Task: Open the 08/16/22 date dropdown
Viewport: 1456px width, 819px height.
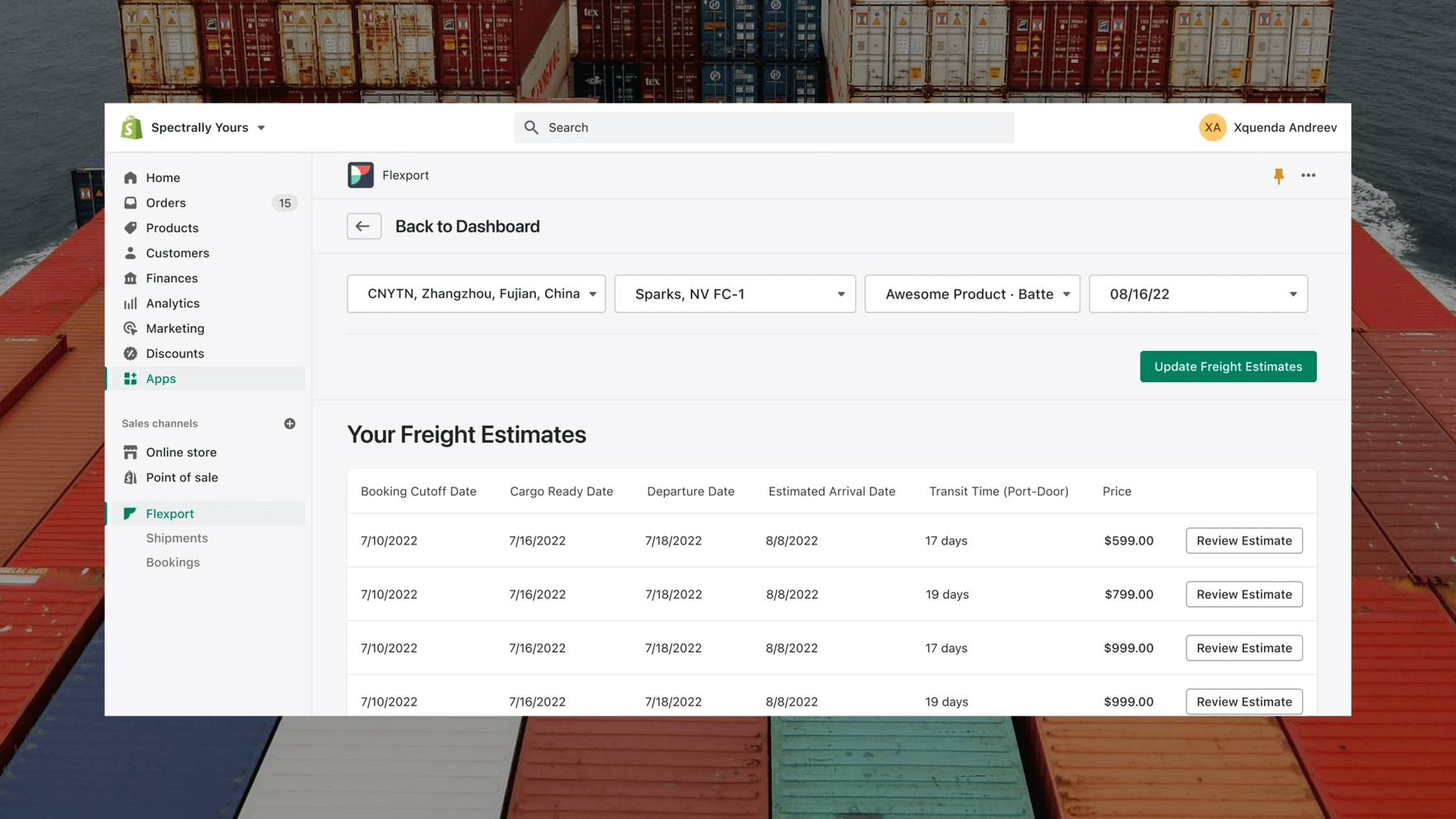Action: (1199, 294)
